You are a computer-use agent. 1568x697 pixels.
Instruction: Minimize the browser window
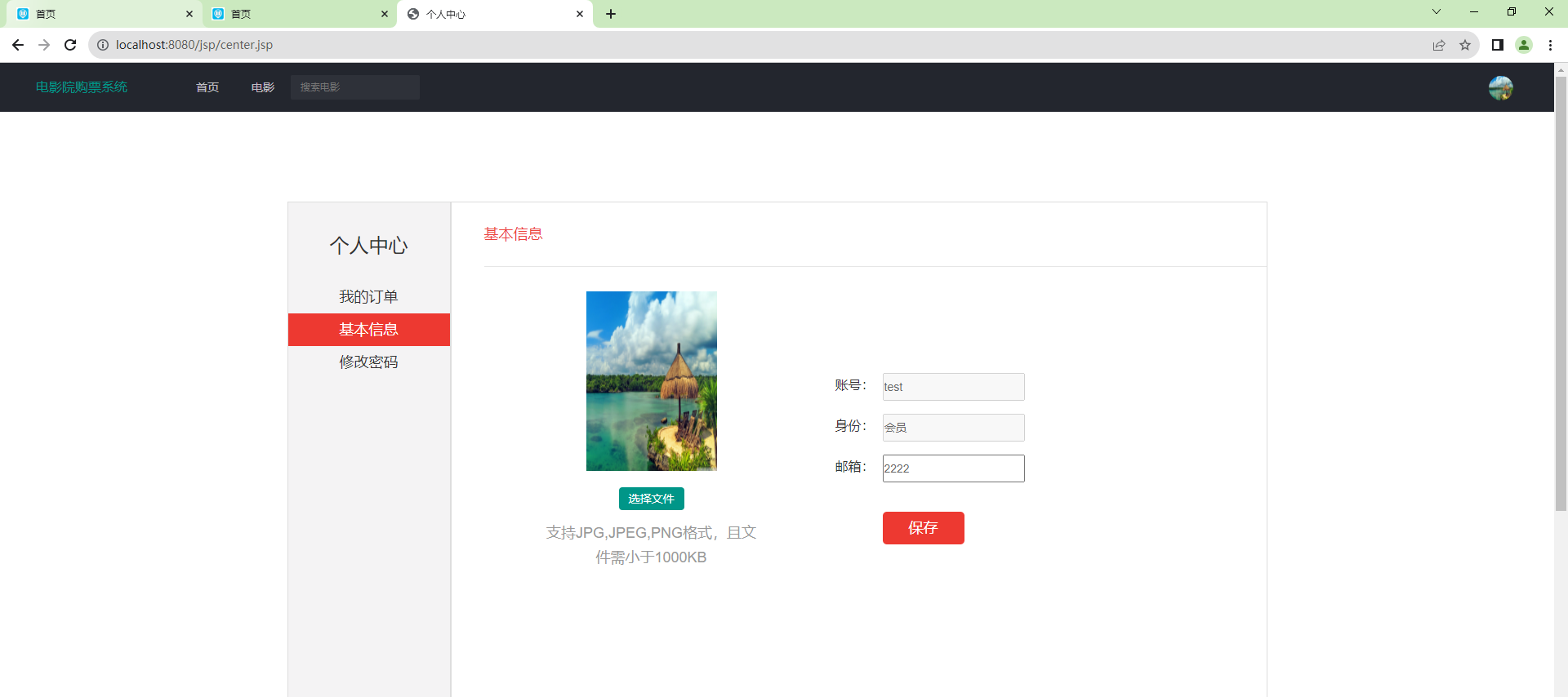point(1474,11)
